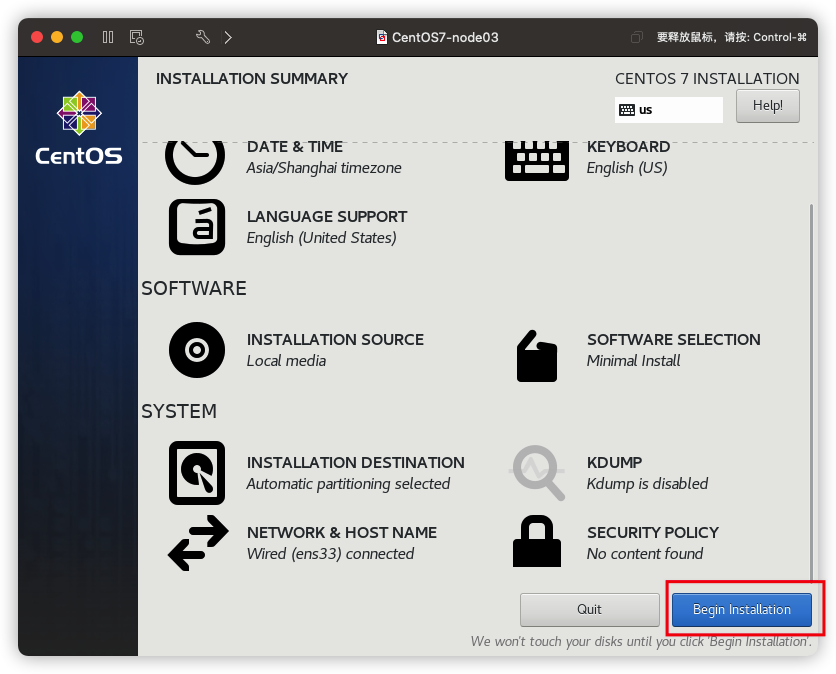
Task: Click 'Minimal Install' text
Action: click(633, 361)
